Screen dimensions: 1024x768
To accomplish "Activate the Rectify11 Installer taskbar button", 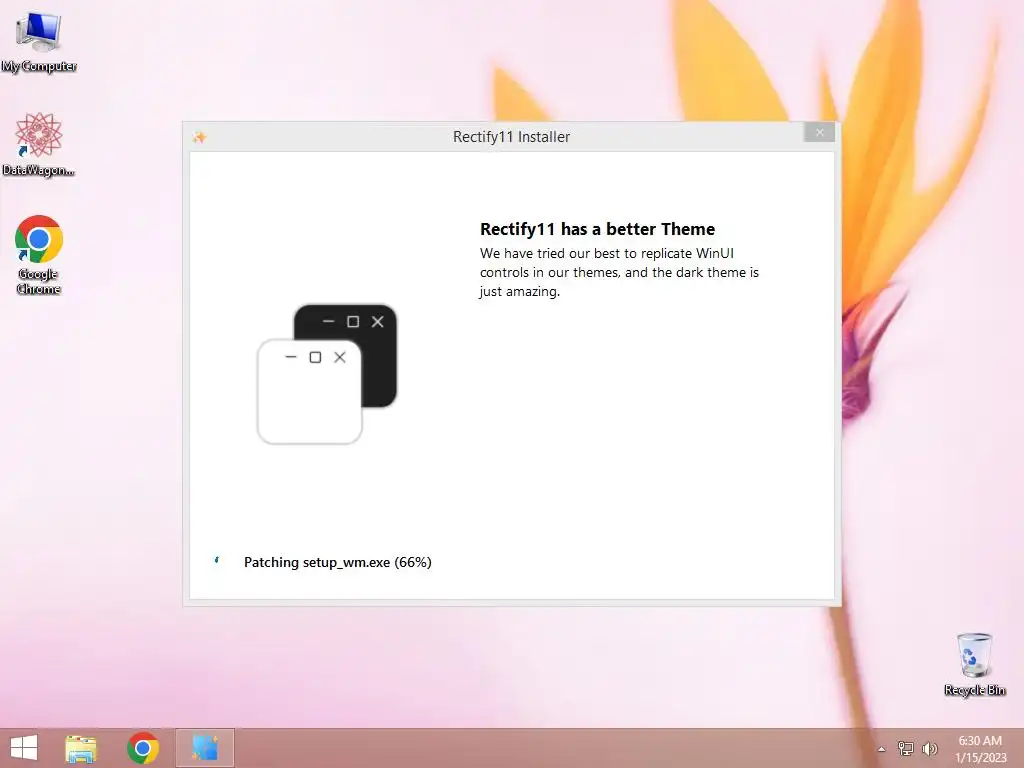I will (205, 748).
